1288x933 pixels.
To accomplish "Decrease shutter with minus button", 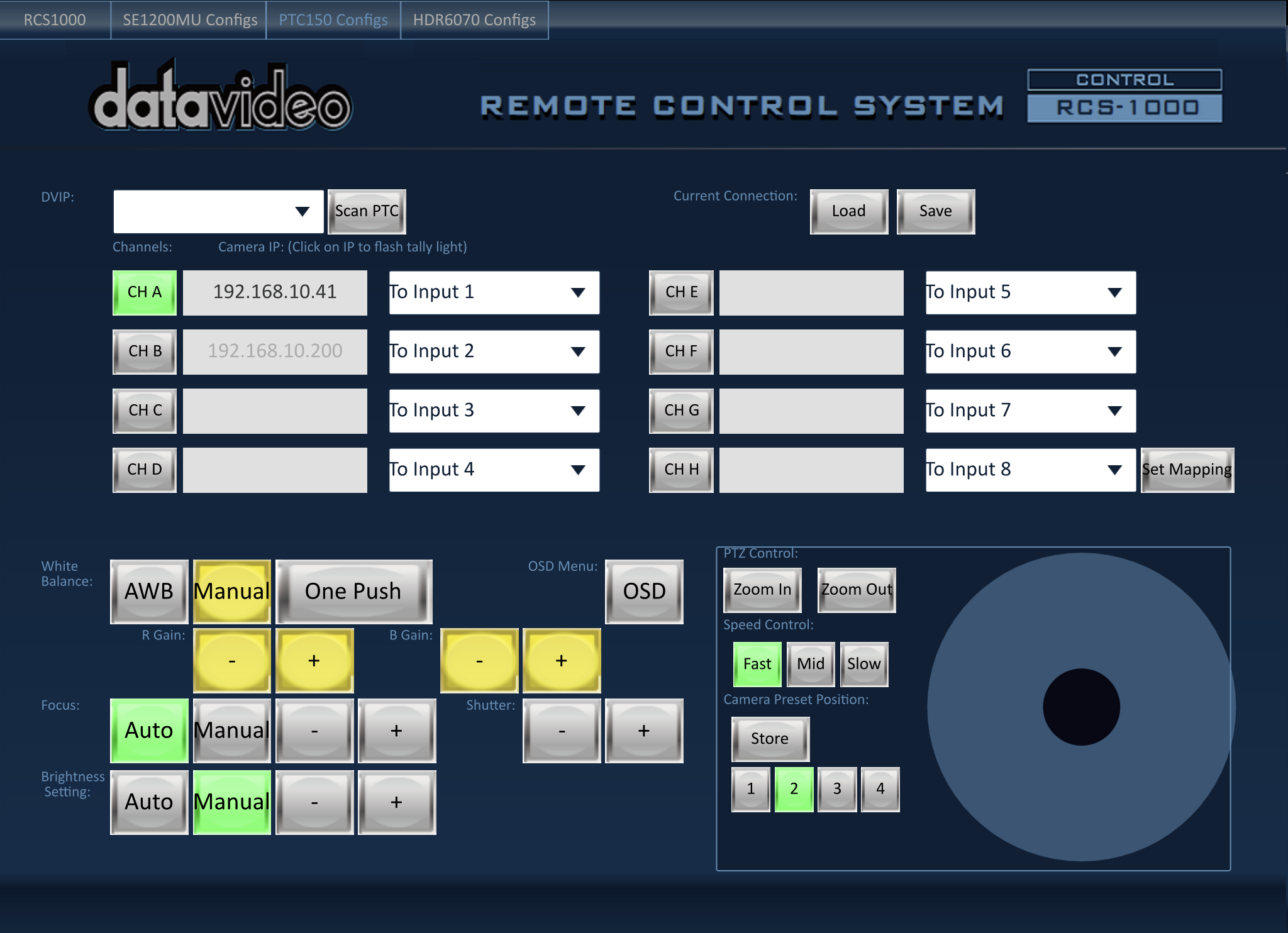I will point(562,731).
